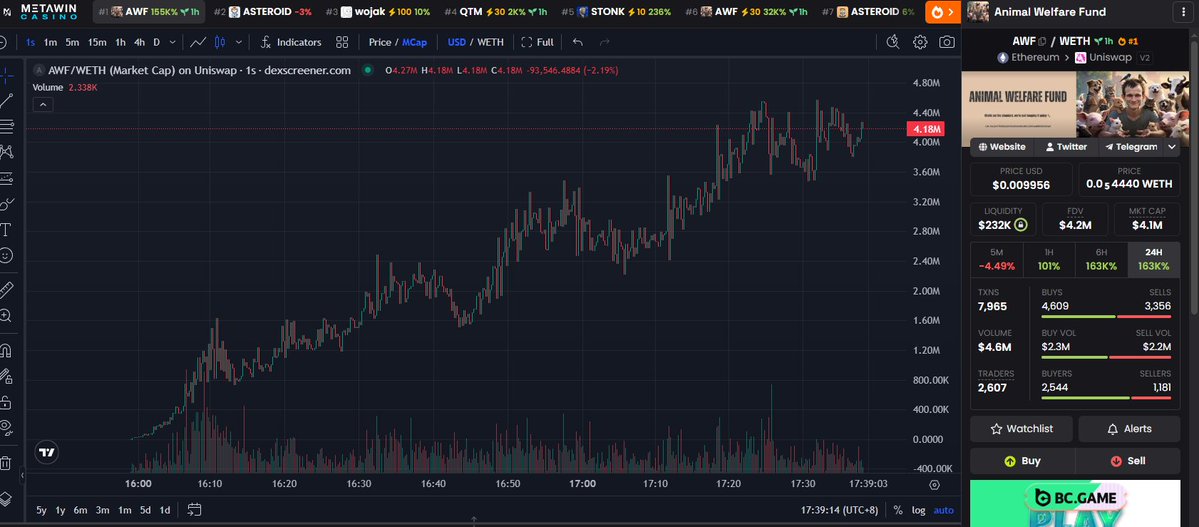The width and height of the screenshot is (1199, 527).
Task: Open the long position forecasting tool
Action: tap(6, 178)
